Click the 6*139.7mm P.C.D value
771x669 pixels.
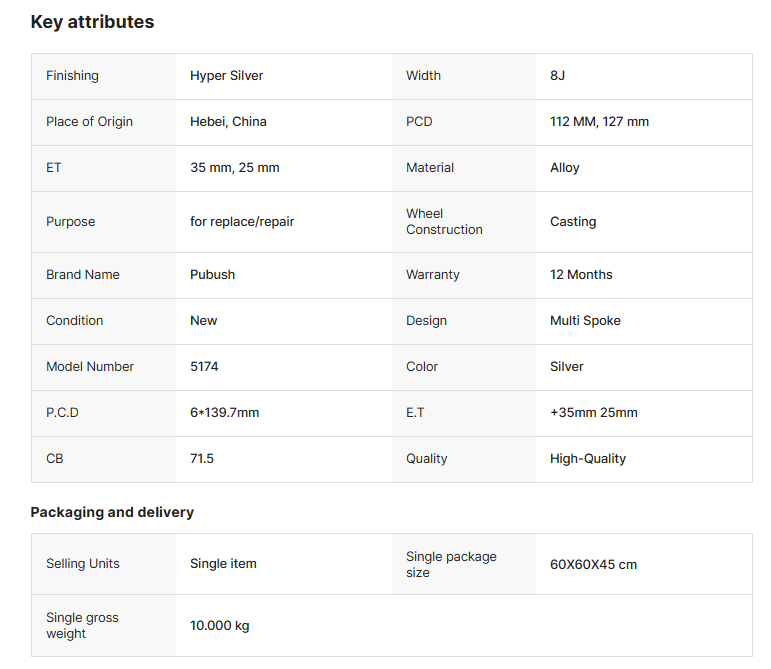pos(224,413)
